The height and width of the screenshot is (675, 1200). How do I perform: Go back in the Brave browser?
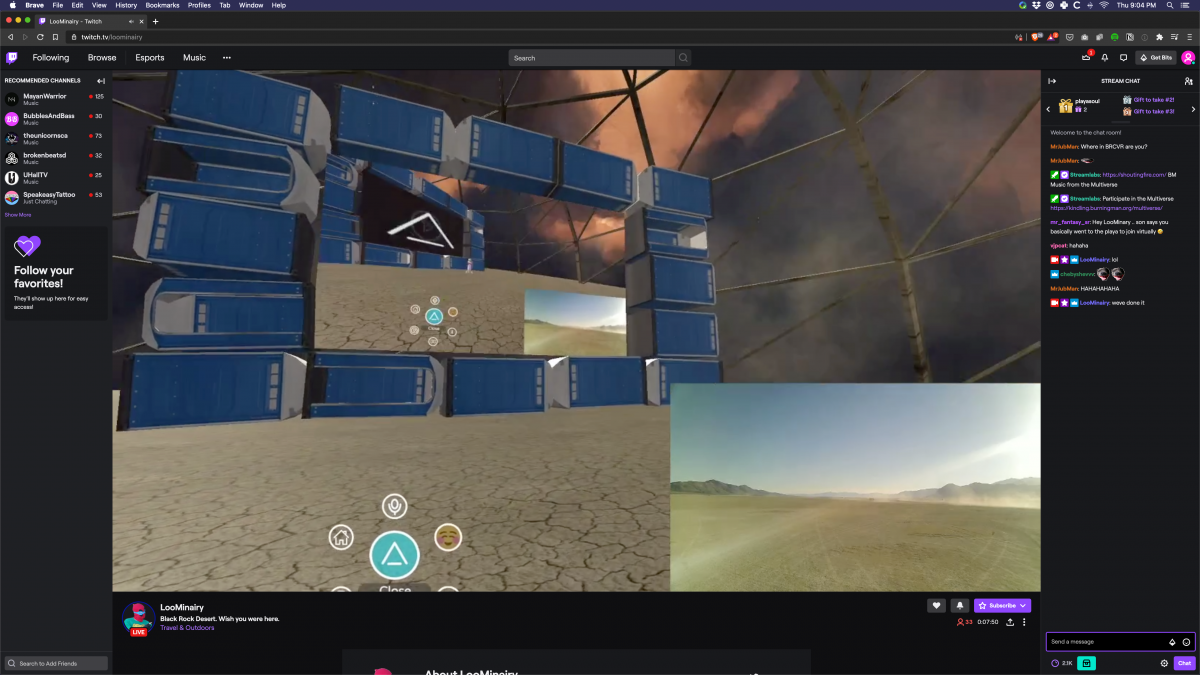(10, 37)
